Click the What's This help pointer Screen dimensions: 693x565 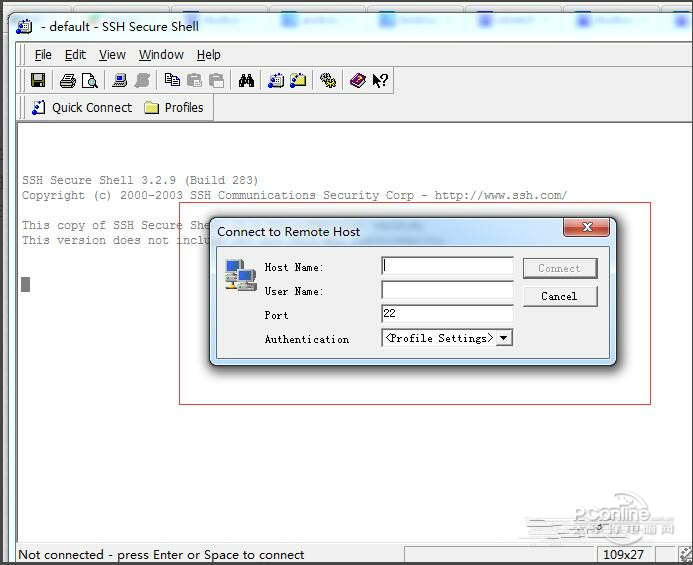pos(380,80)
